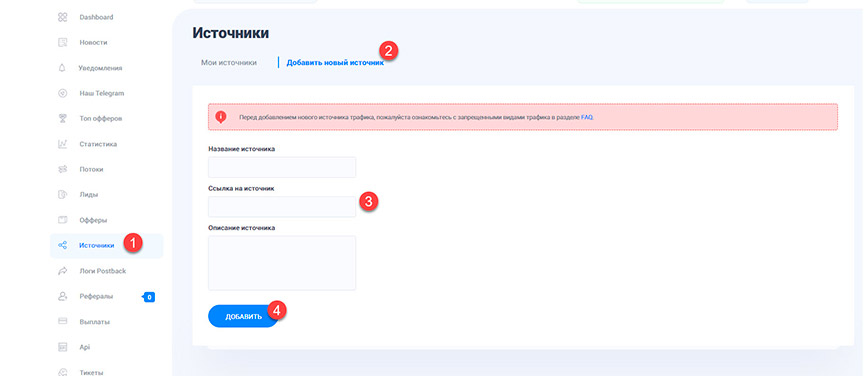Click the Рефералы person icon
Viewport: 864px width, 376px height.
[62, 296]
